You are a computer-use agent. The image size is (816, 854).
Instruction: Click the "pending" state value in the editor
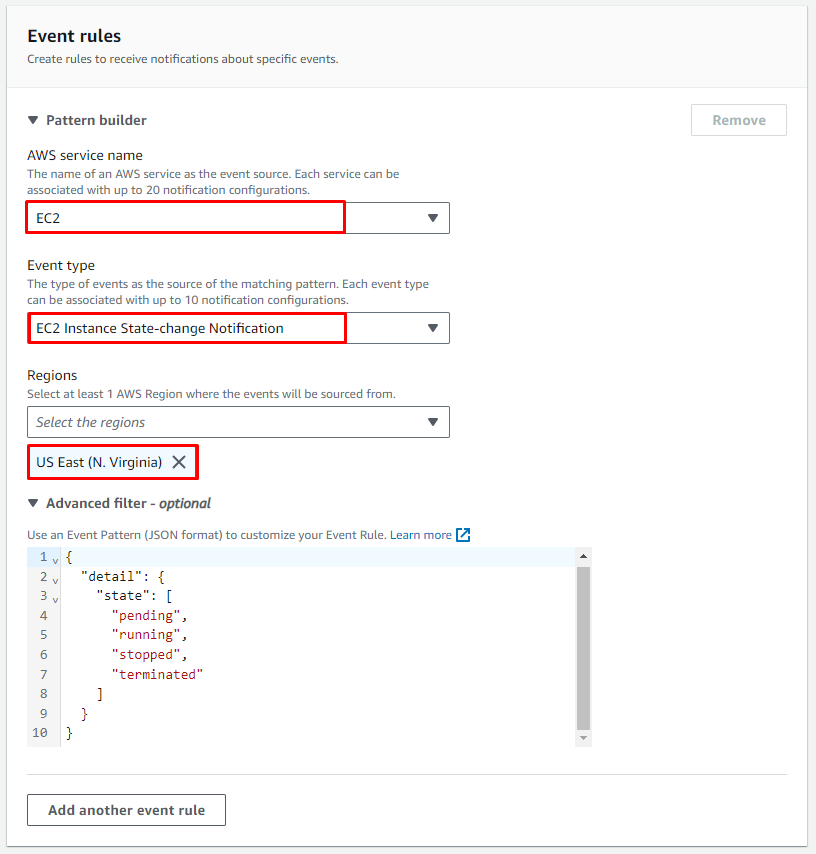[150, 616]
